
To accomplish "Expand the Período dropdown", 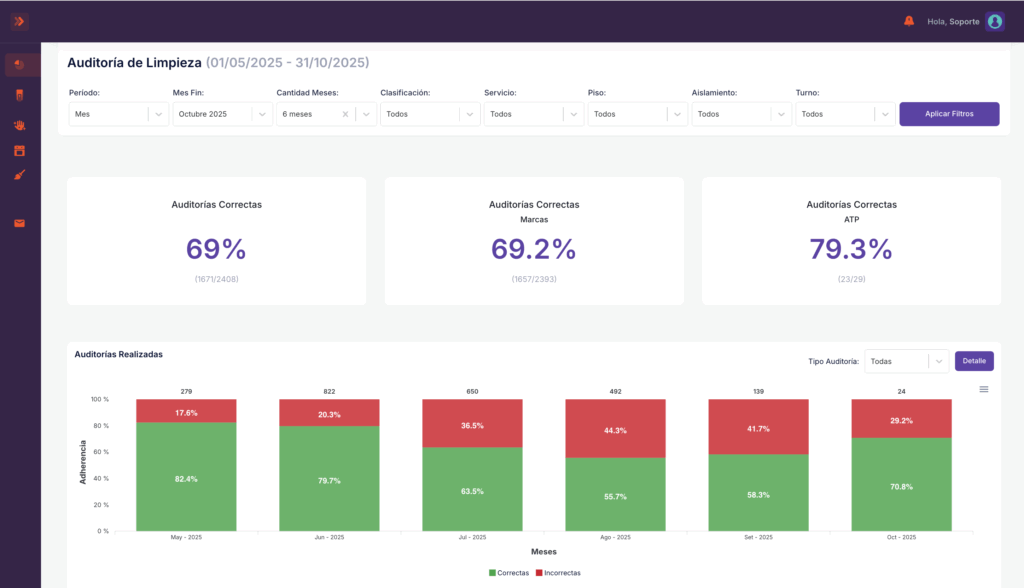I will 118,114.
